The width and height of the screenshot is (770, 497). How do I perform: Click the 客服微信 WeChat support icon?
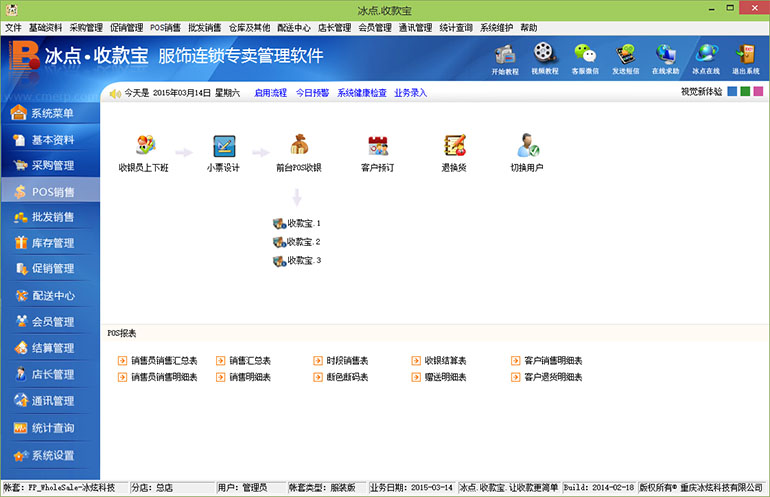coord(585,54)
